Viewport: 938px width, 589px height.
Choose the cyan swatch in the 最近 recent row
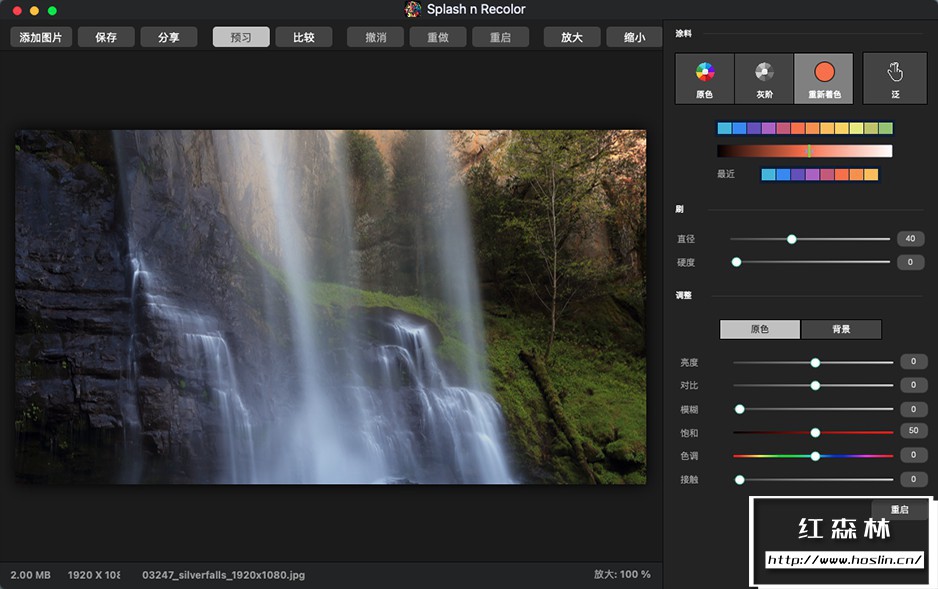(x=769, y=174)
